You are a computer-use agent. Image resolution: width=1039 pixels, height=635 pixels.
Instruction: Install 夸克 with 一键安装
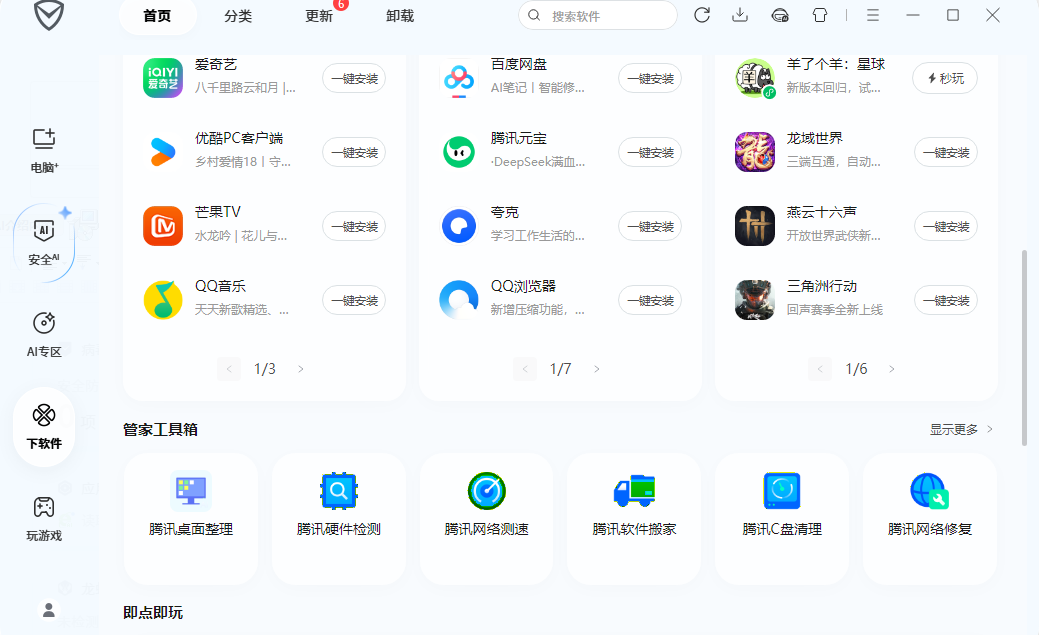click(651, 226)
